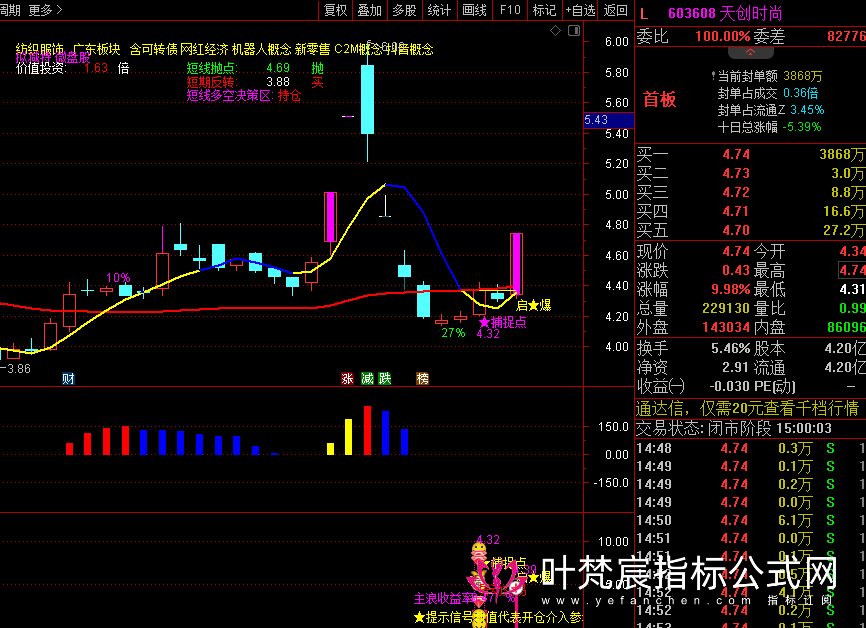Image resolution: width=866 pixels, height=628 pixels.
Task: Open the 多股 multi-stock view
Action: pyautogui.click(x=404, y=10)
